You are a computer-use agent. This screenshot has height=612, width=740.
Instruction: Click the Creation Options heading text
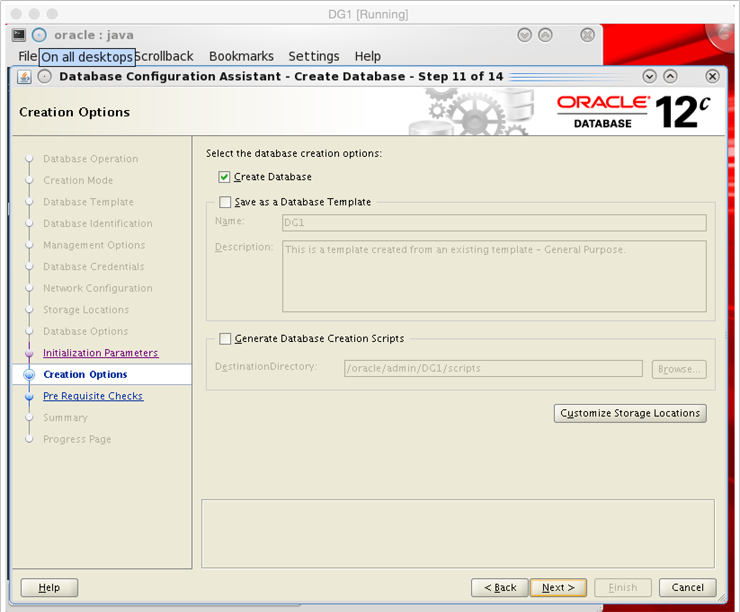[74, 112]
